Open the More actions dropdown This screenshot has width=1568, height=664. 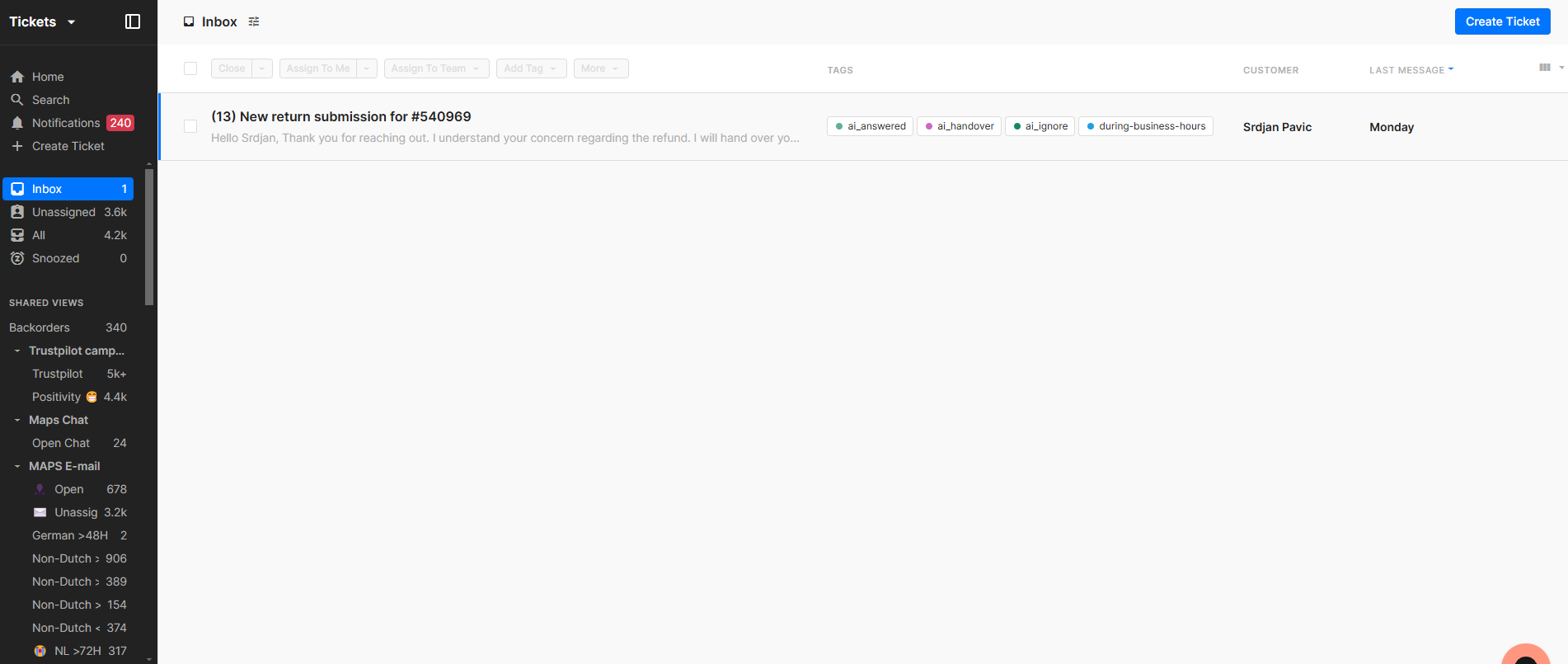[x=601, y=68]
